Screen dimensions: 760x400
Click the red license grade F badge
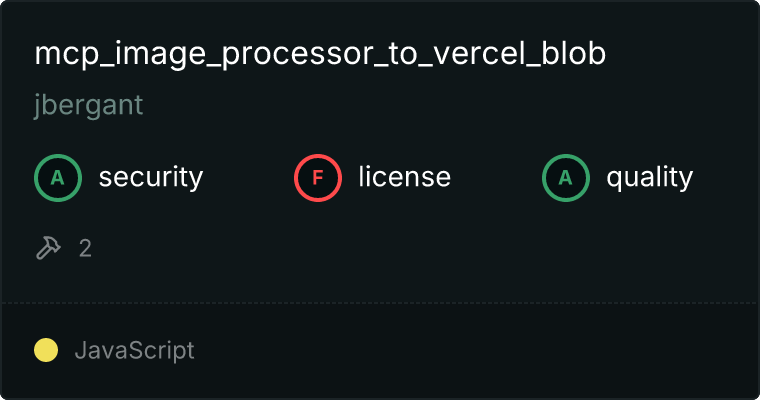click(x=318, y=178)
